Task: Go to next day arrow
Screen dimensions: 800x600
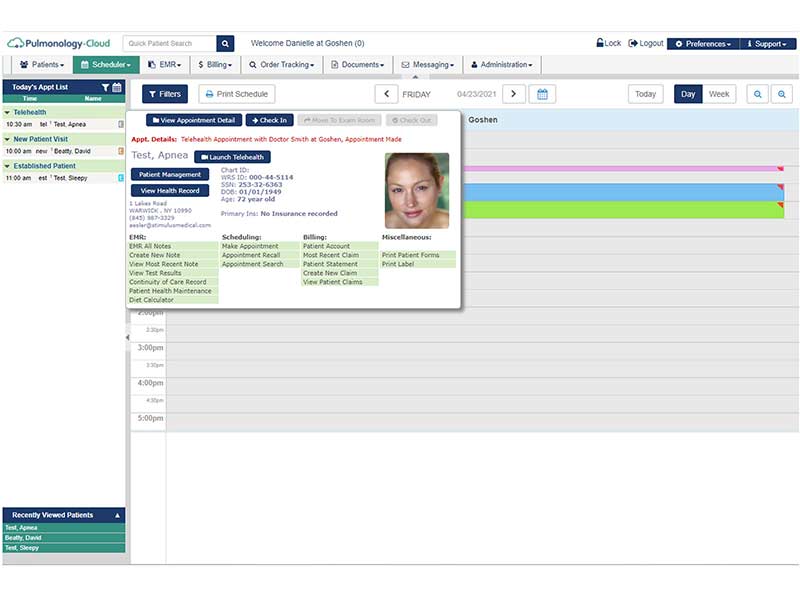Action: (x=513, y=94)
